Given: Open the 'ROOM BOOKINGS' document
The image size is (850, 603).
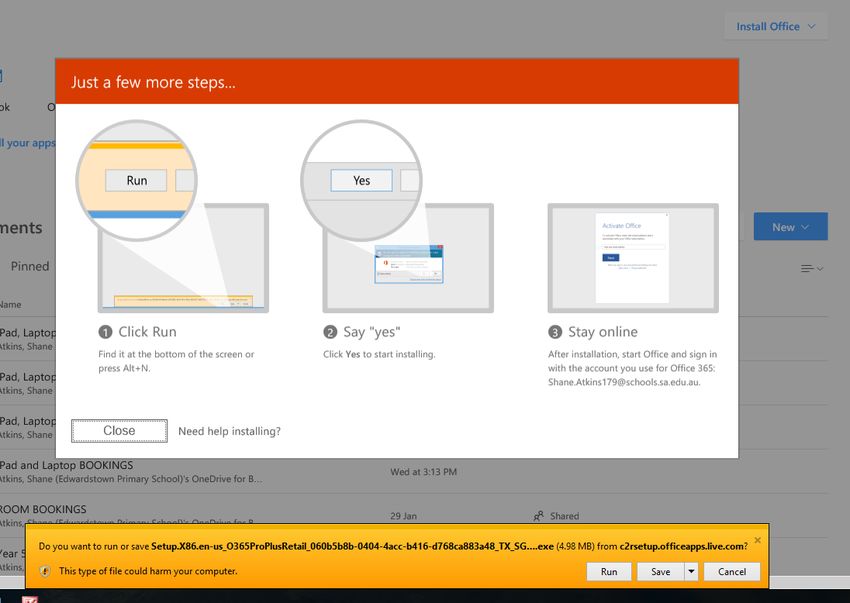Looking at the screenshot, I should click(43, 509).
